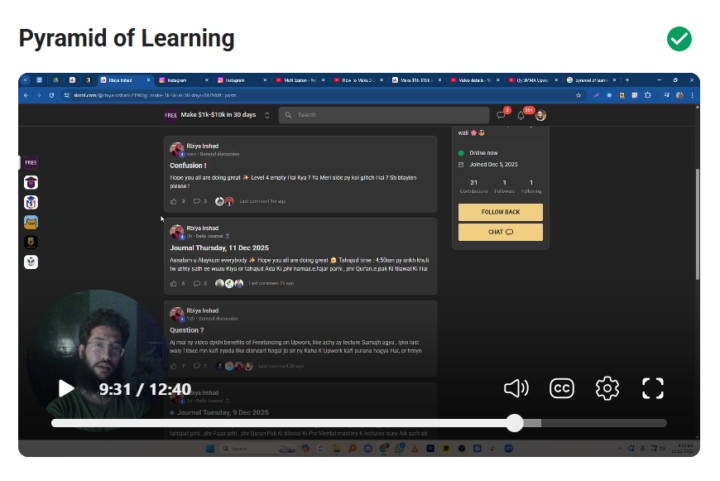
Task: Click the Joined Dec 5, 2025 text
Action: point(493,164)
